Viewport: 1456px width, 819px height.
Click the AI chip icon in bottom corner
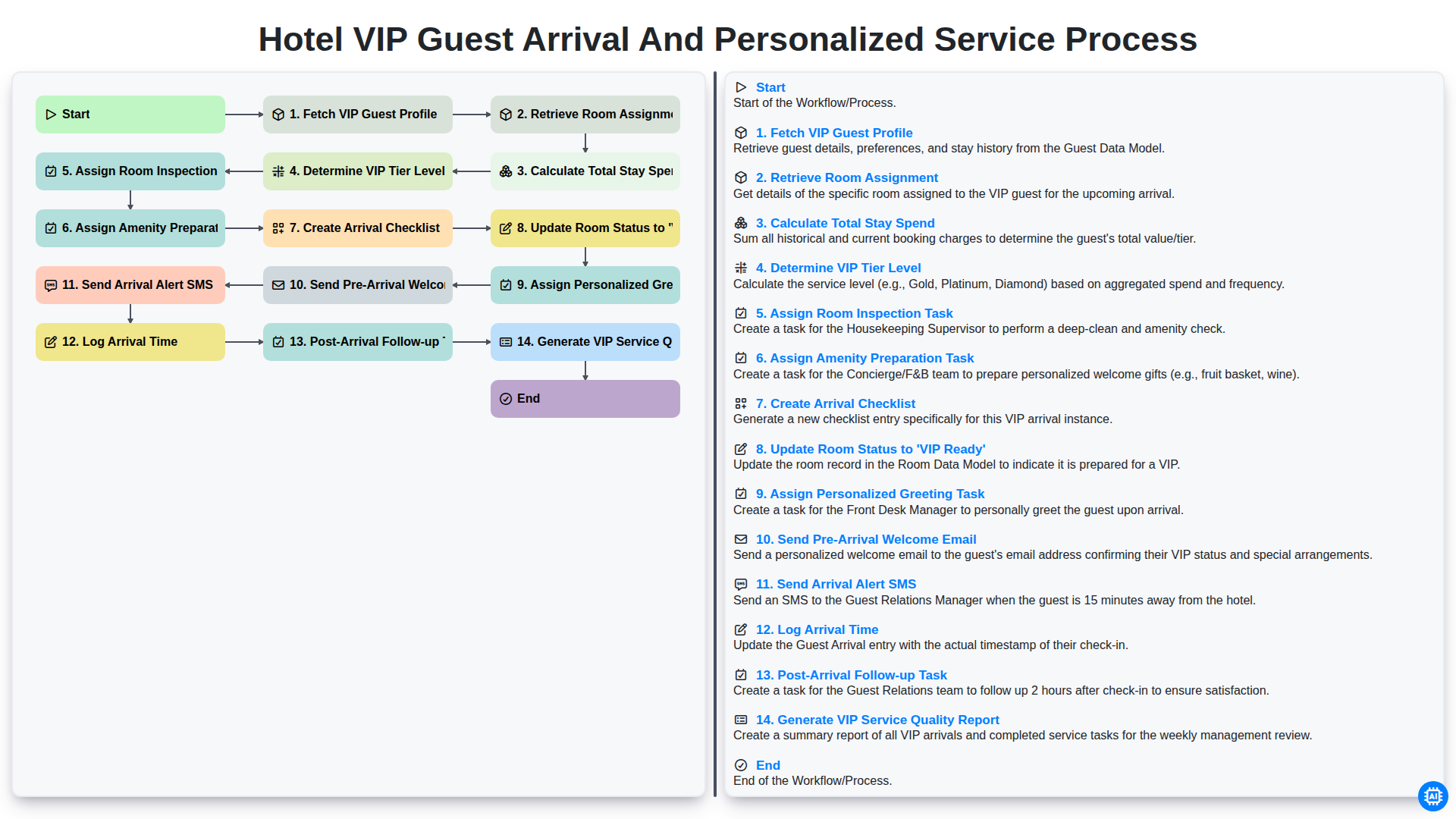(1432, 796)
